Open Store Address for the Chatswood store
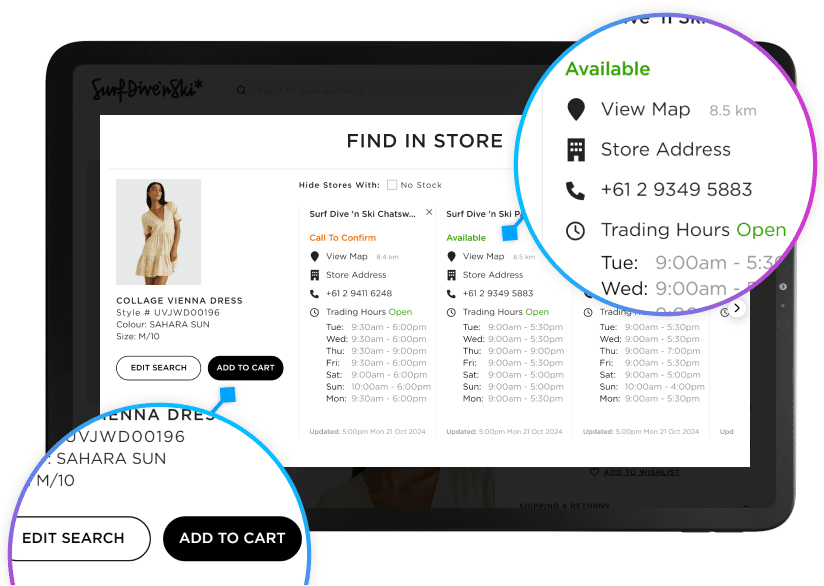 coord(356,275)
